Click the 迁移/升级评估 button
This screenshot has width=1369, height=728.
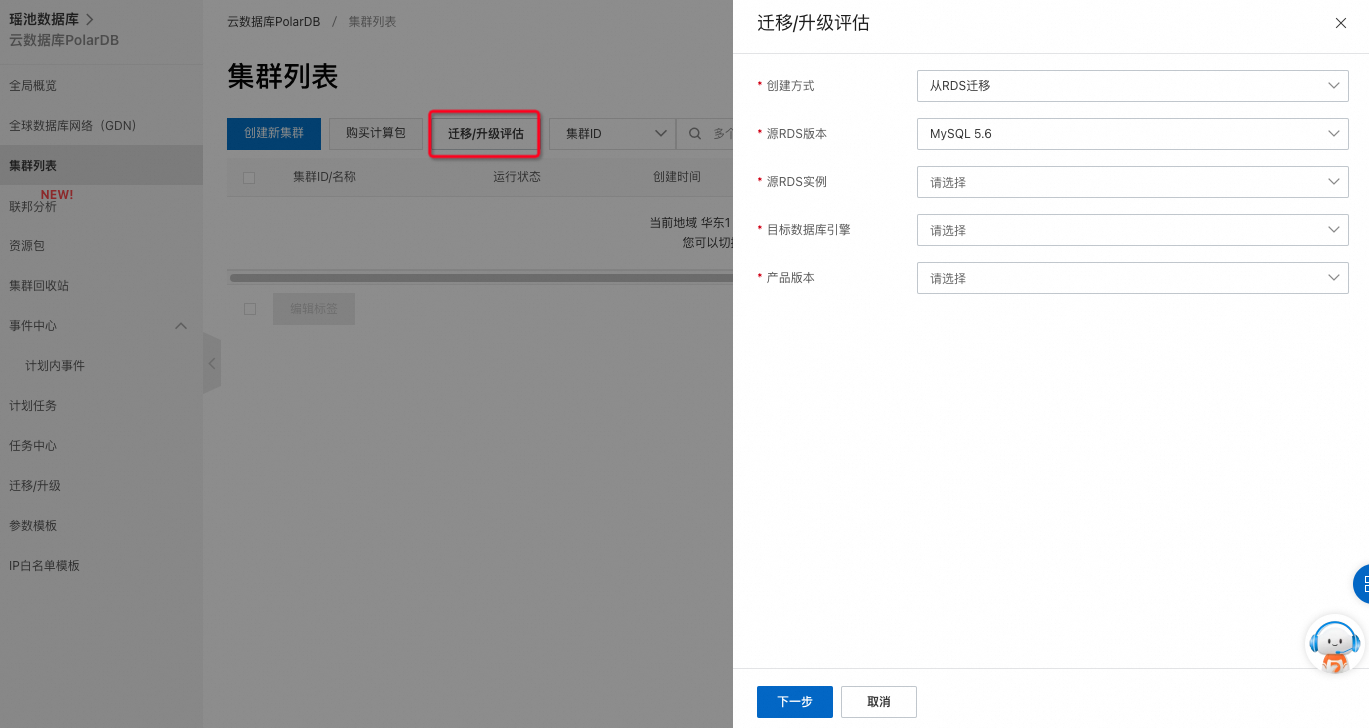click(x=485, y=133)
